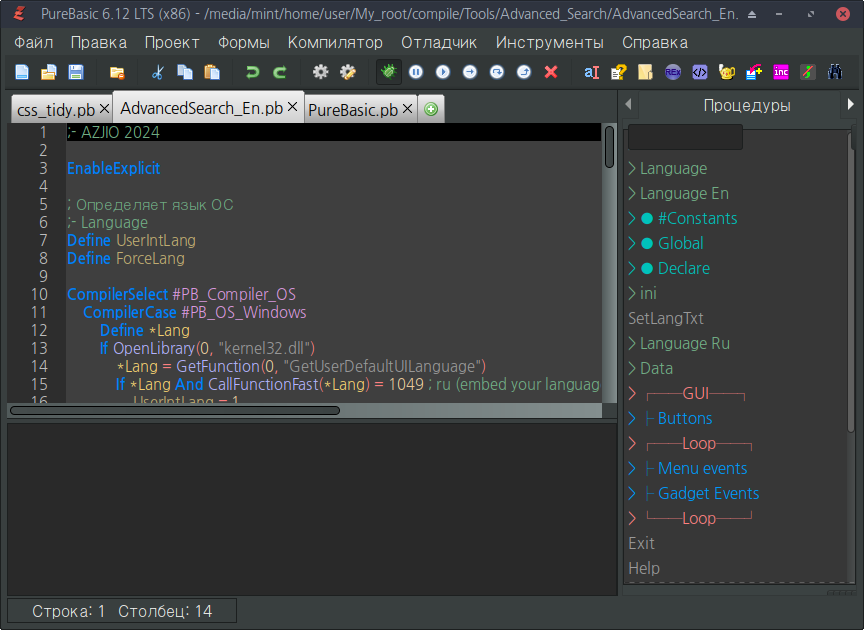Expand the Declare node
Image resolution: width=864 pixels, height=630 pixels.
632,268
